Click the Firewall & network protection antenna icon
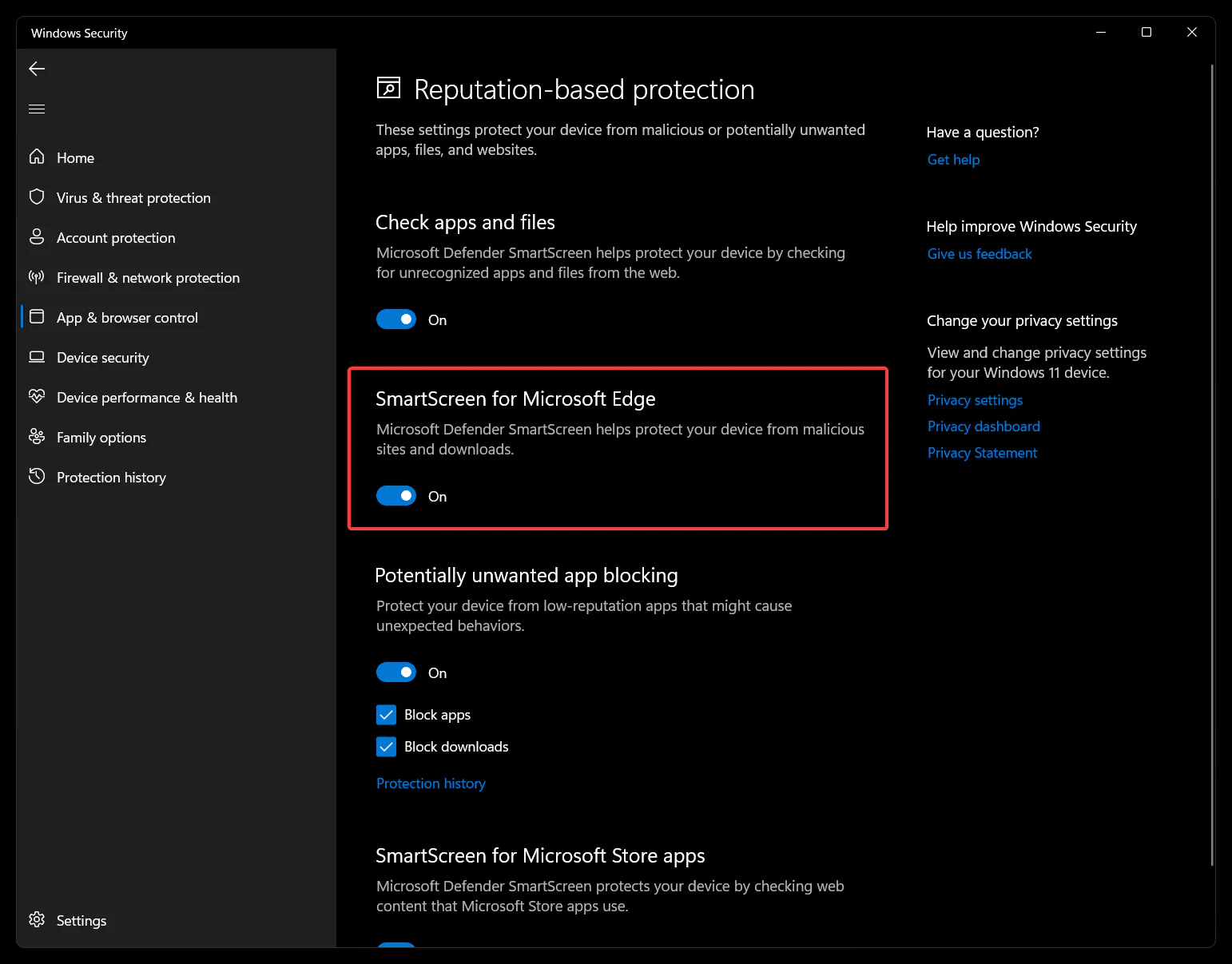This screenshot has height=964, width=1232. pos(37,277)
